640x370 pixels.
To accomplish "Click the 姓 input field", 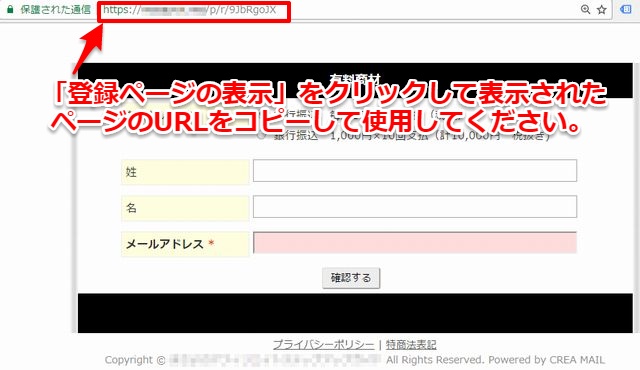I will pos(415,171).
